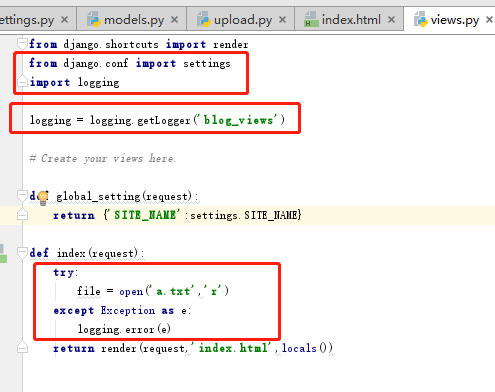Click fold end marker at return render line

pyautogui.click(x=22, y=347)
